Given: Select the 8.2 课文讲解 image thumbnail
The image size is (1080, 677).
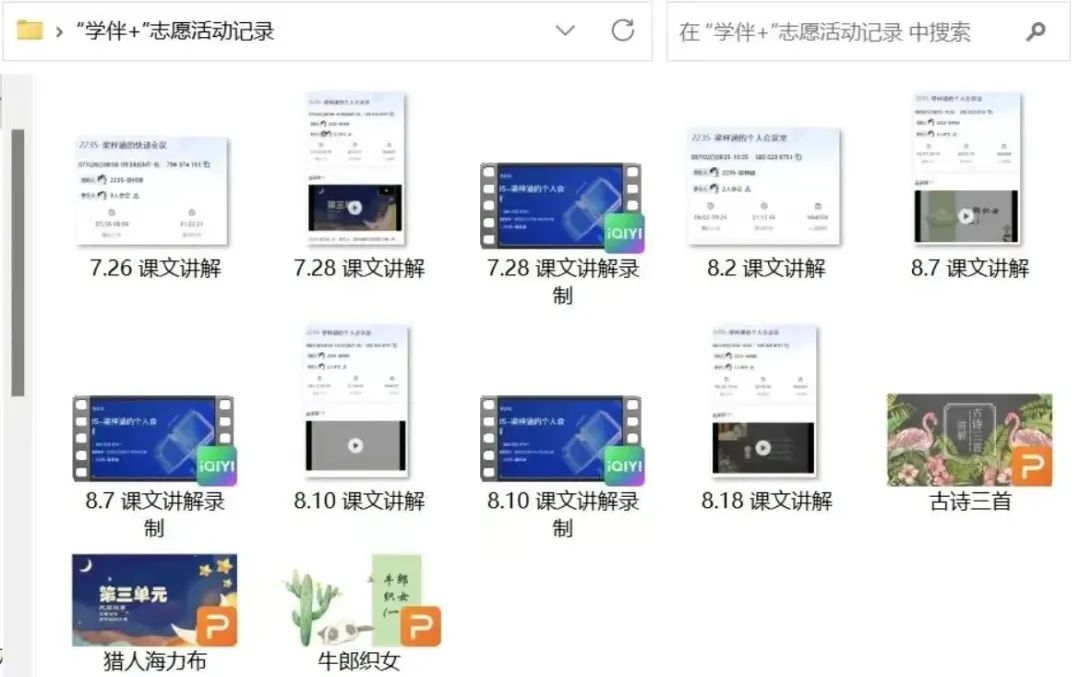Looking at the screenshot, I should coord(765,187).
